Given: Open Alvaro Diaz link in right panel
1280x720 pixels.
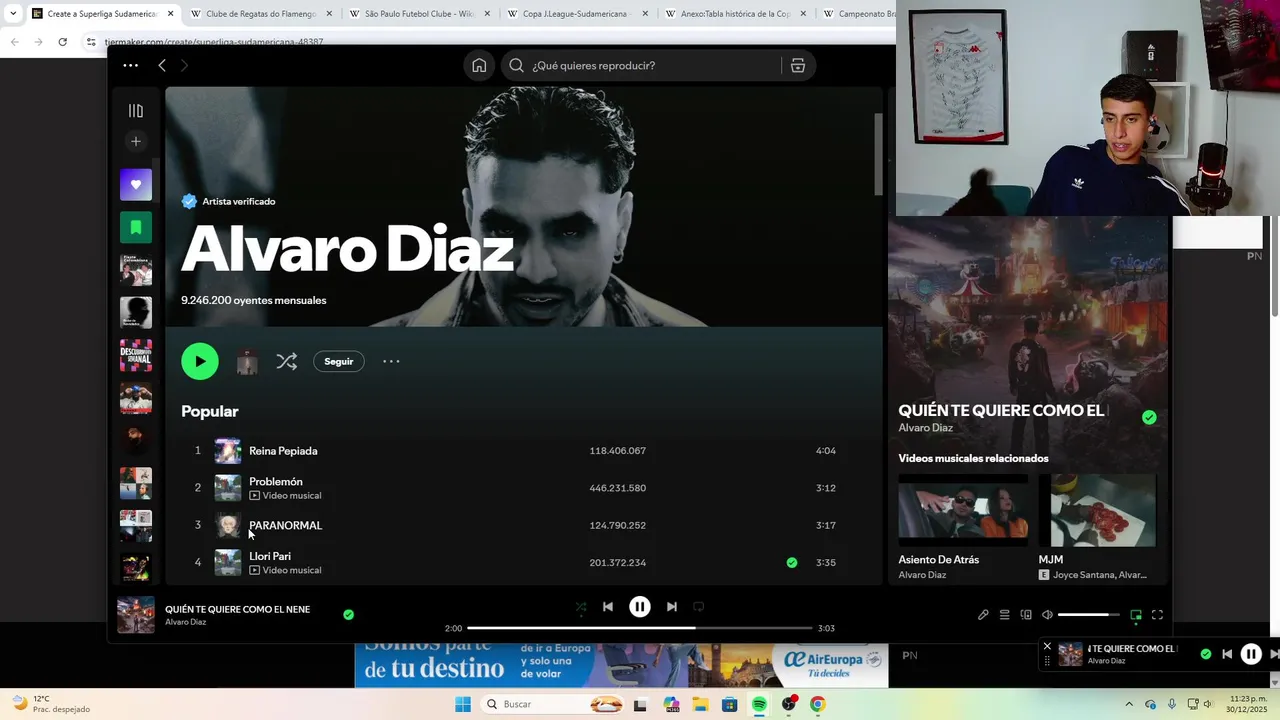Looking at the screenshot, I should [925, 428].
